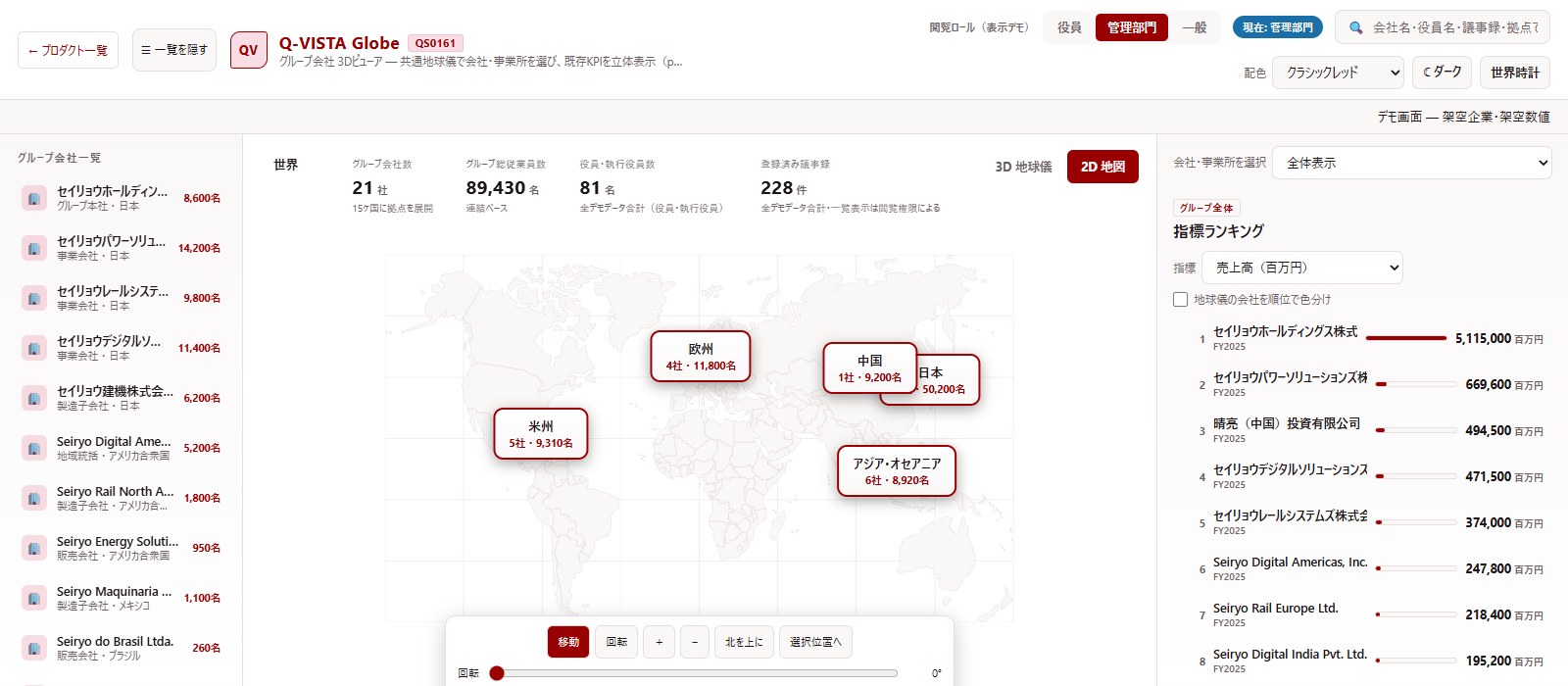Image resolution: width=1568 pixels, height=686 pixels.
Task: Toggle 一覧を隠す list panel
Action: (174, 50)
